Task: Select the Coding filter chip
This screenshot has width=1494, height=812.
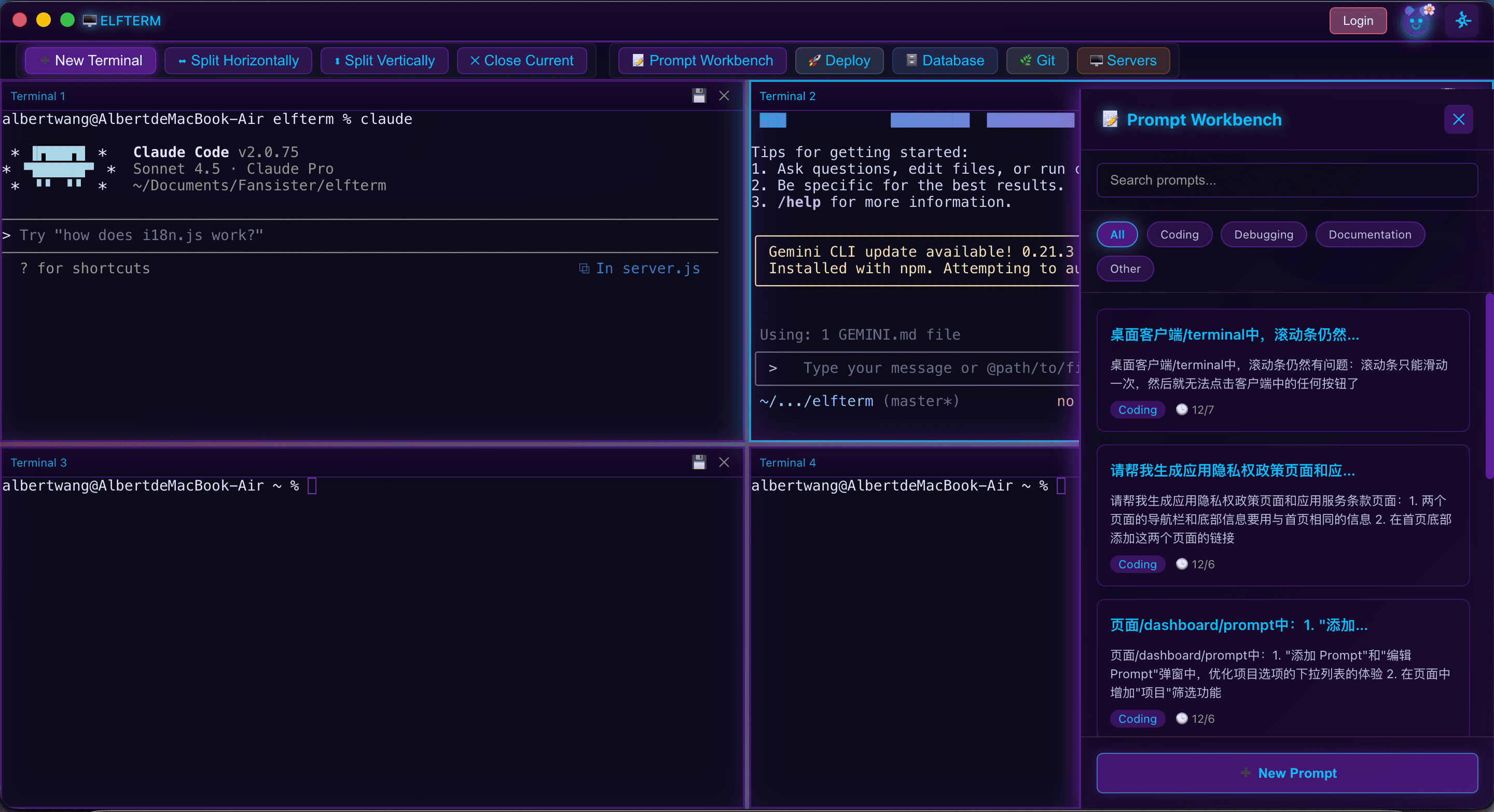Action: [1179, 235]
